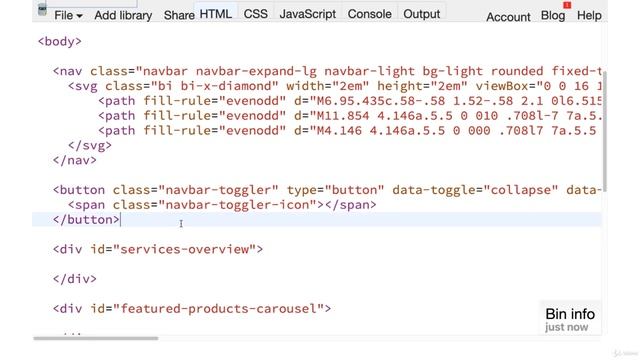Open the Help menu
Image resolution: width=640 pixels, height=360 pixels.
click(589, 16)
